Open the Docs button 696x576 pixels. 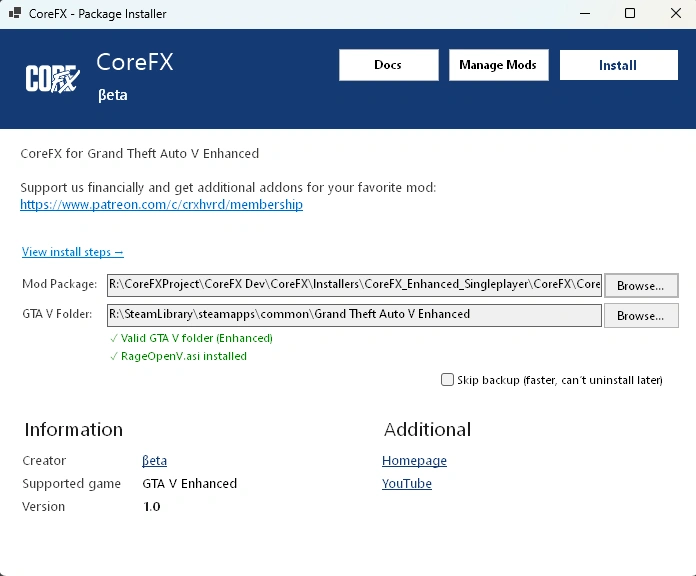click(x=388, y=65)
